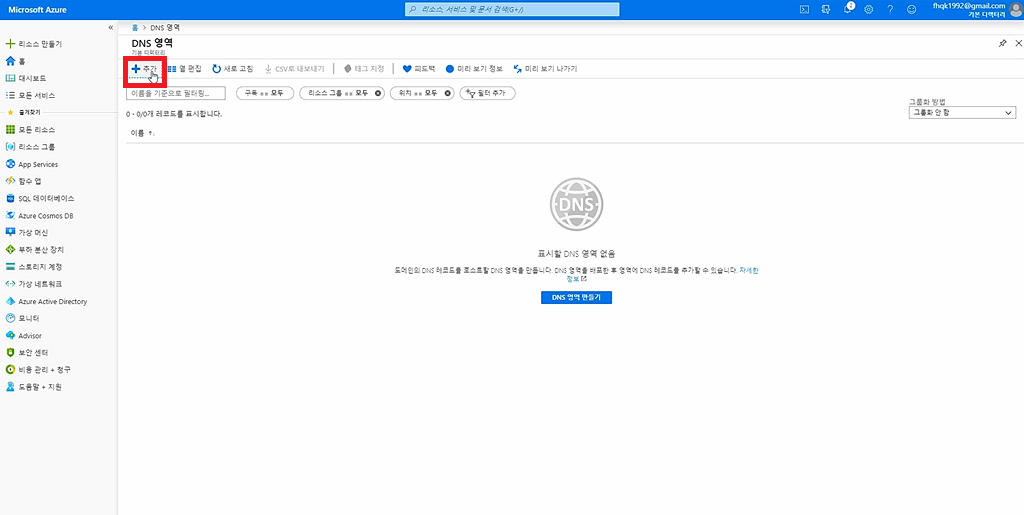This screenshot has width=1024, height=515.
Task: Open 그룹화 안 함 grouping dropdown
Action: 962,113
